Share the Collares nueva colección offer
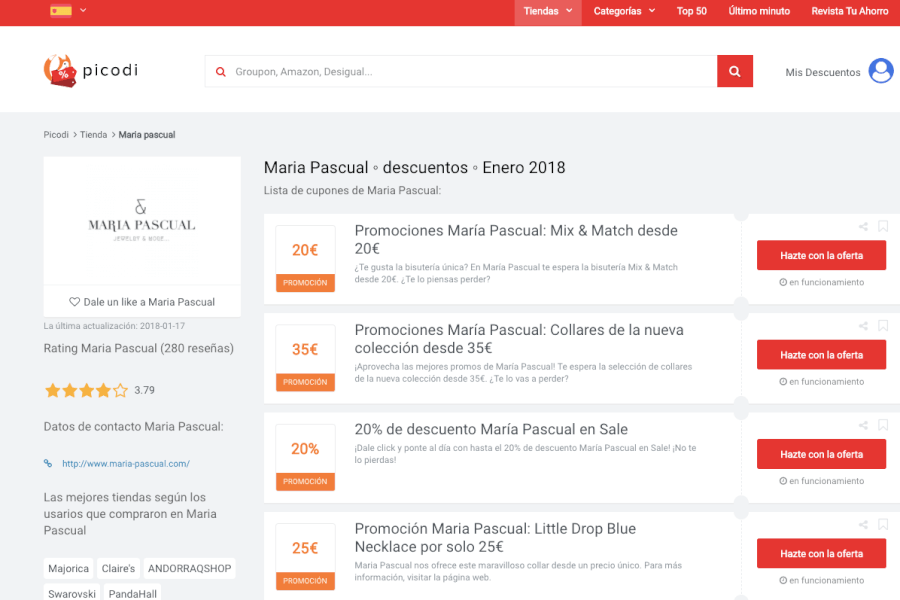Viewport: 900px width, 600px height. pyautogui.click(x=863, y=326)
